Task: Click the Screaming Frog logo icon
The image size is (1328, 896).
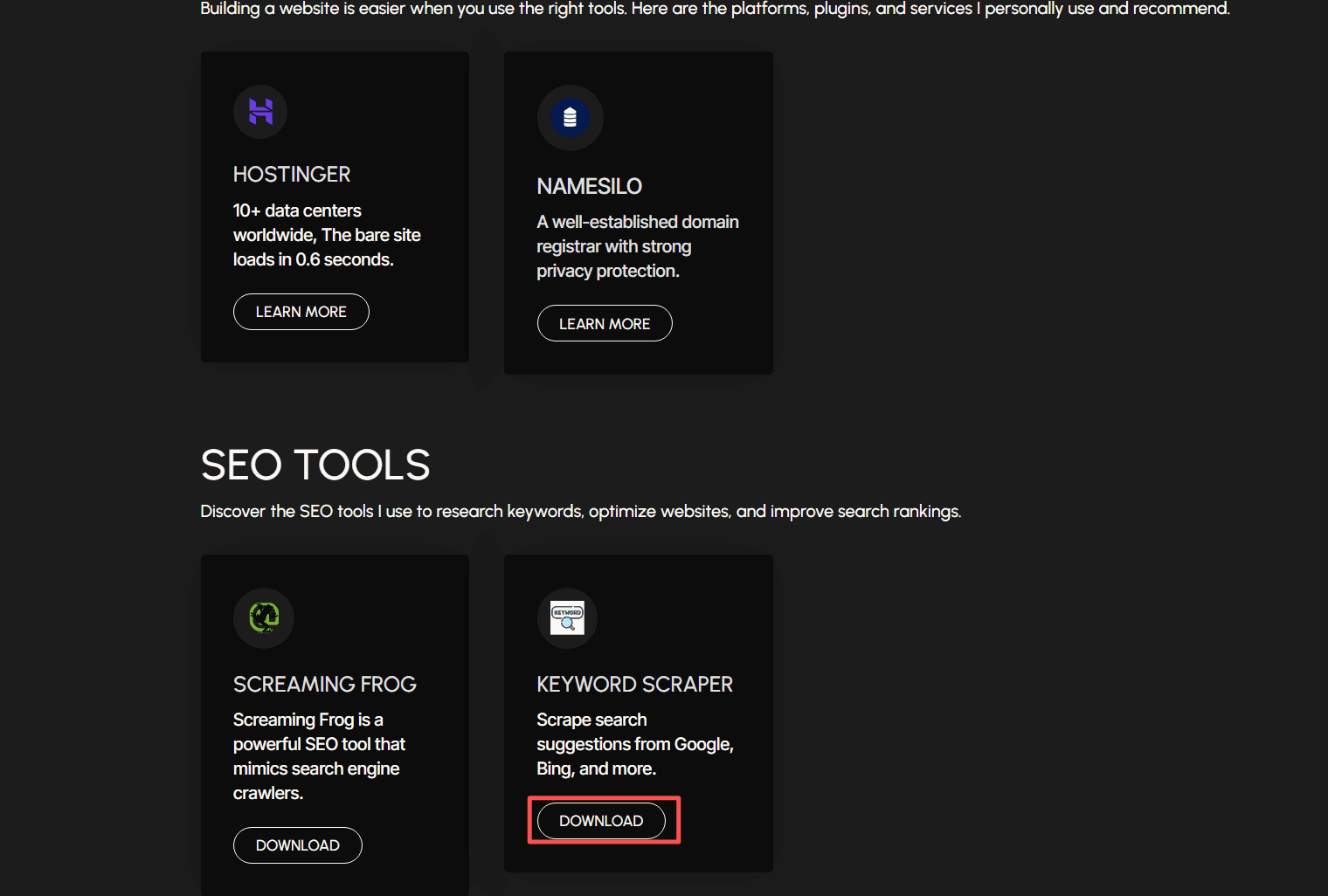Action: 264,617
